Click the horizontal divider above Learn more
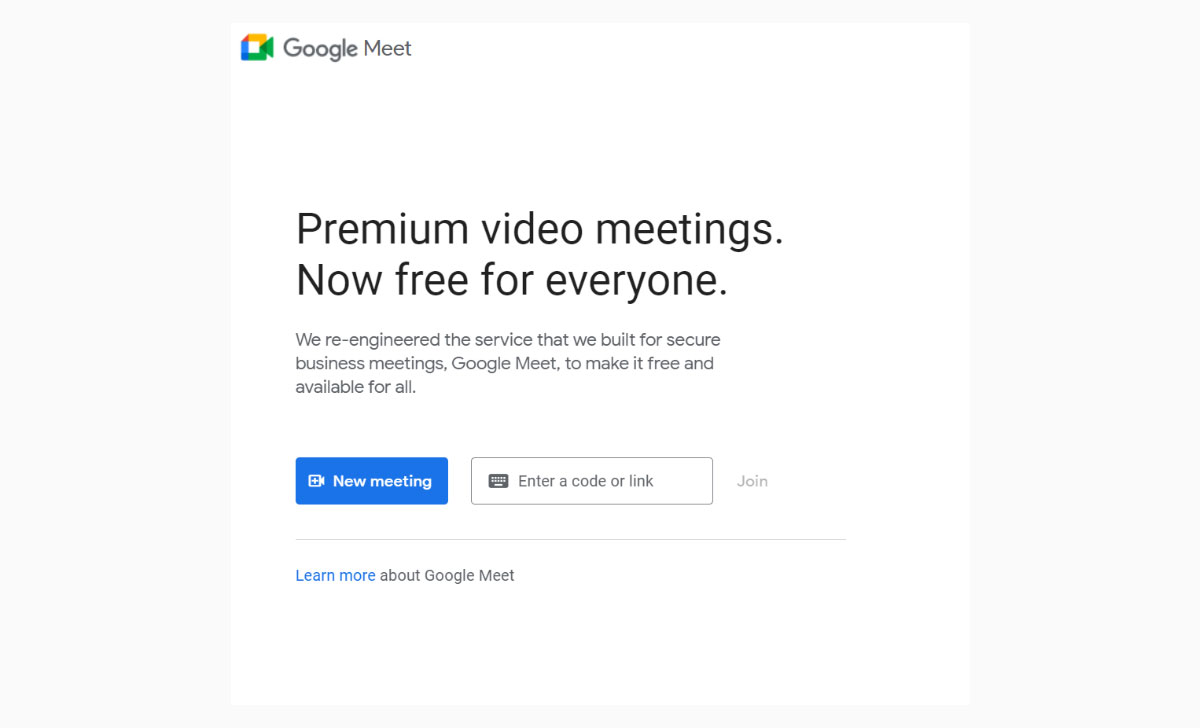This screenshot has height=728, width=1200. [x=571, y=540]
